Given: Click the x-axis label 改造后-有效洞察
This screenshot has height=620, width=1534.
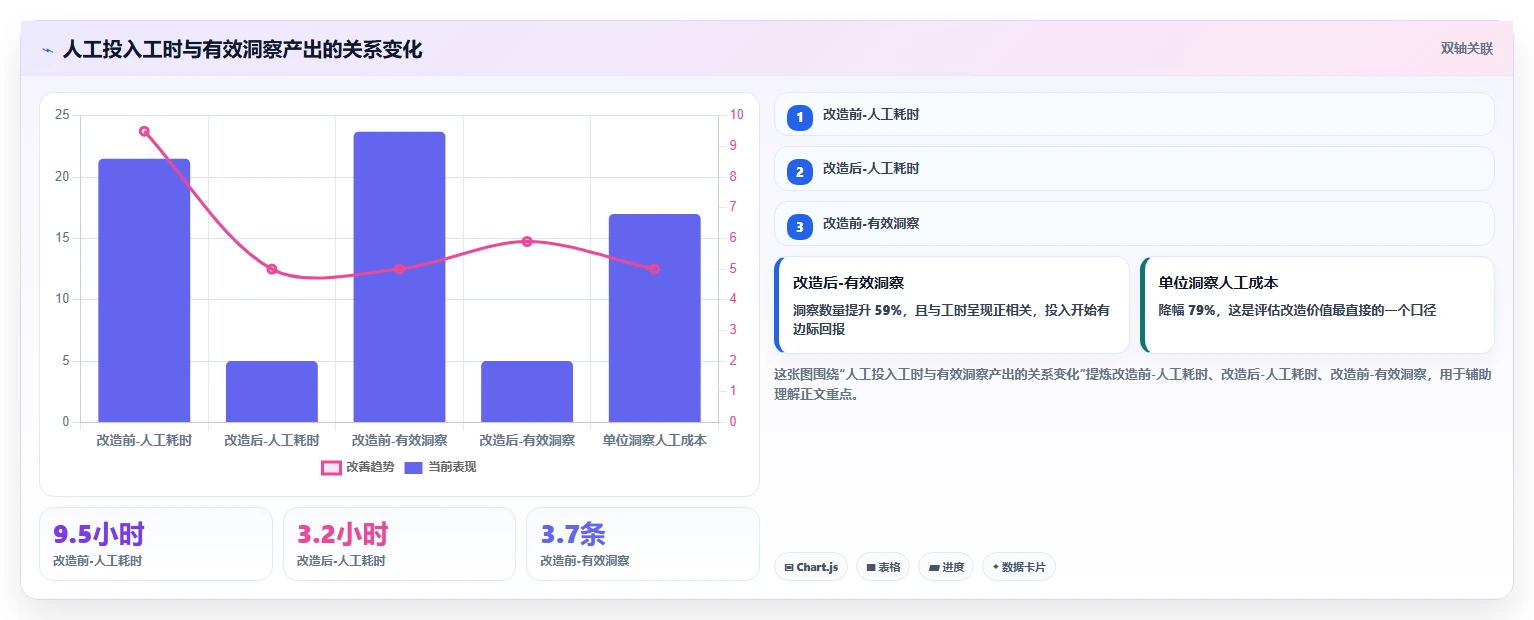Looking at the screenshot, I should coord(527,440).
